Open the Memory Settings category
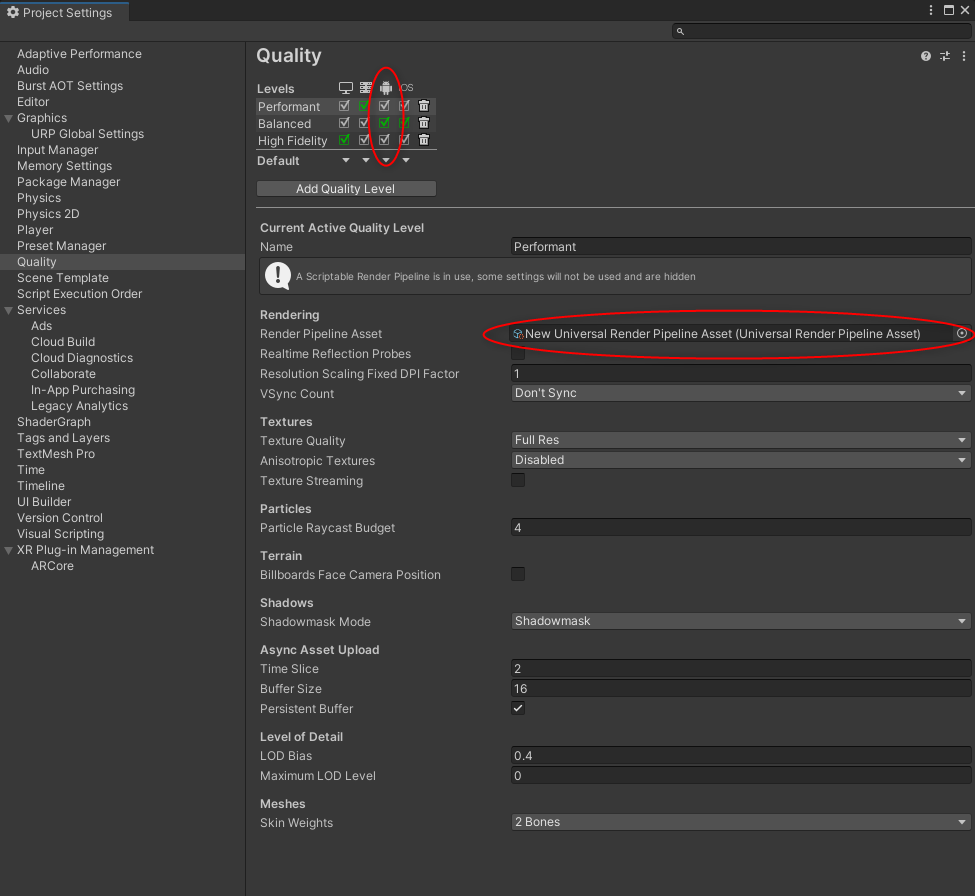Image resolution: width=975 pixels, height=896 pixels. click(65, 166)
